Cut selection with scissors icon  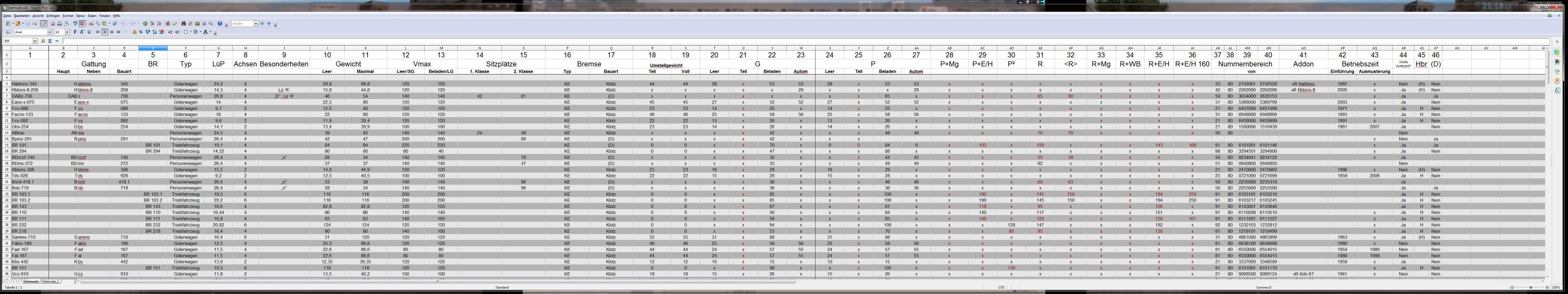pyautogui.click(x=91, y=24)
